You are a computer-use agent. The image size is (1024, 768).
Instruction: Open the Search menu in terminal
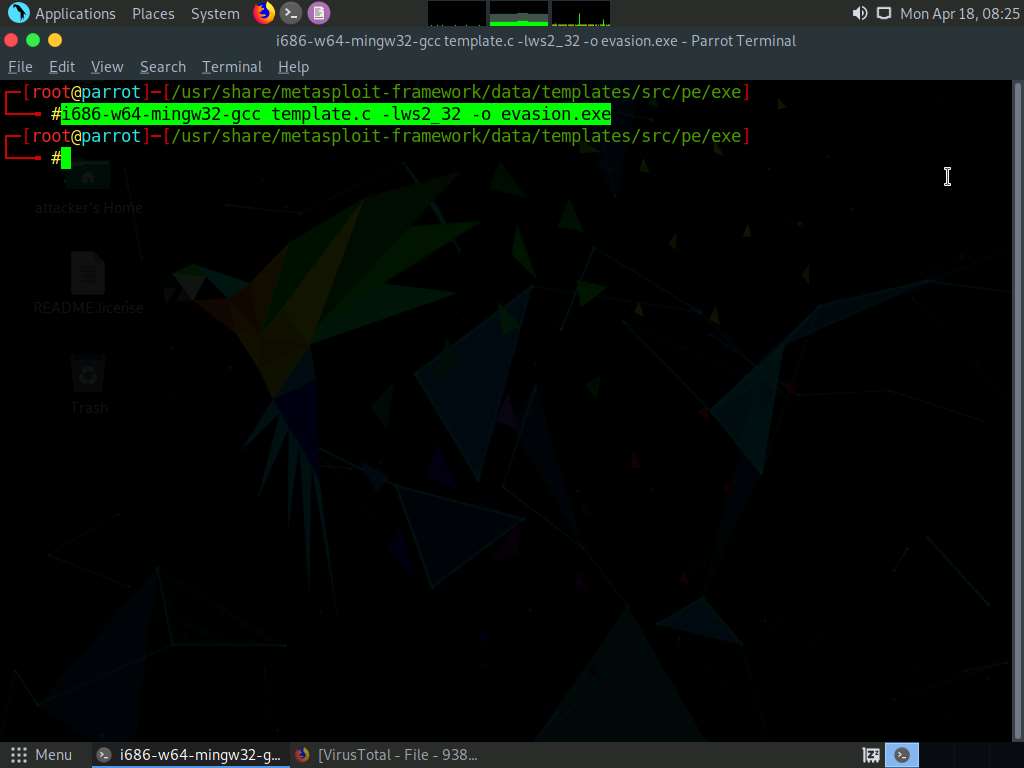point(163,67)
